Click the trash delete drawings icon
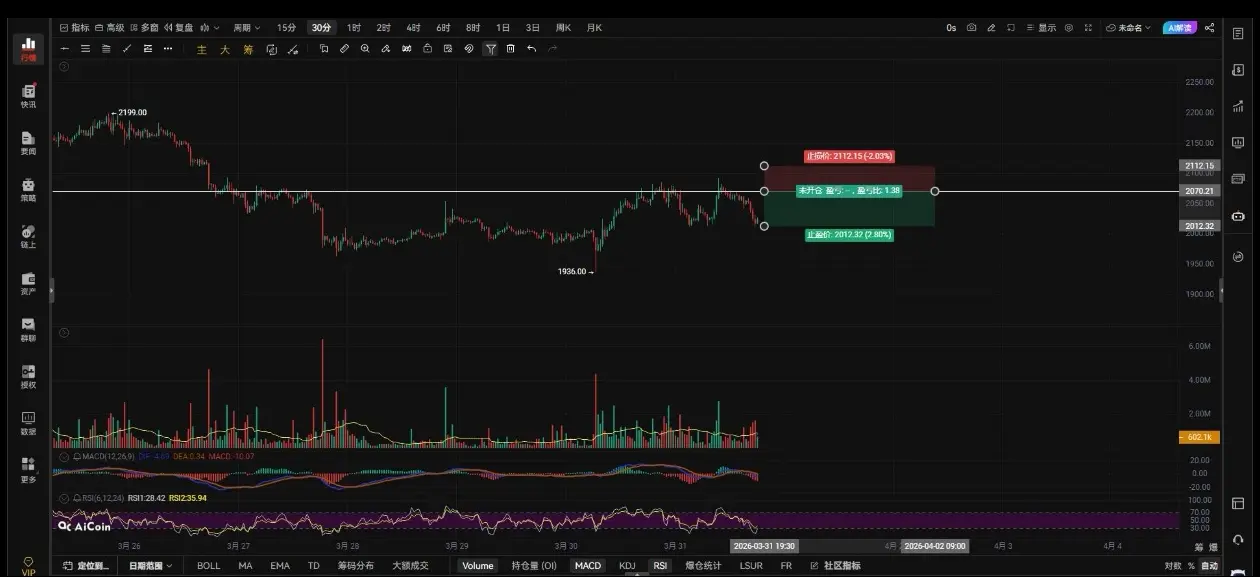The image size is (1260, 577). [510, 48]
